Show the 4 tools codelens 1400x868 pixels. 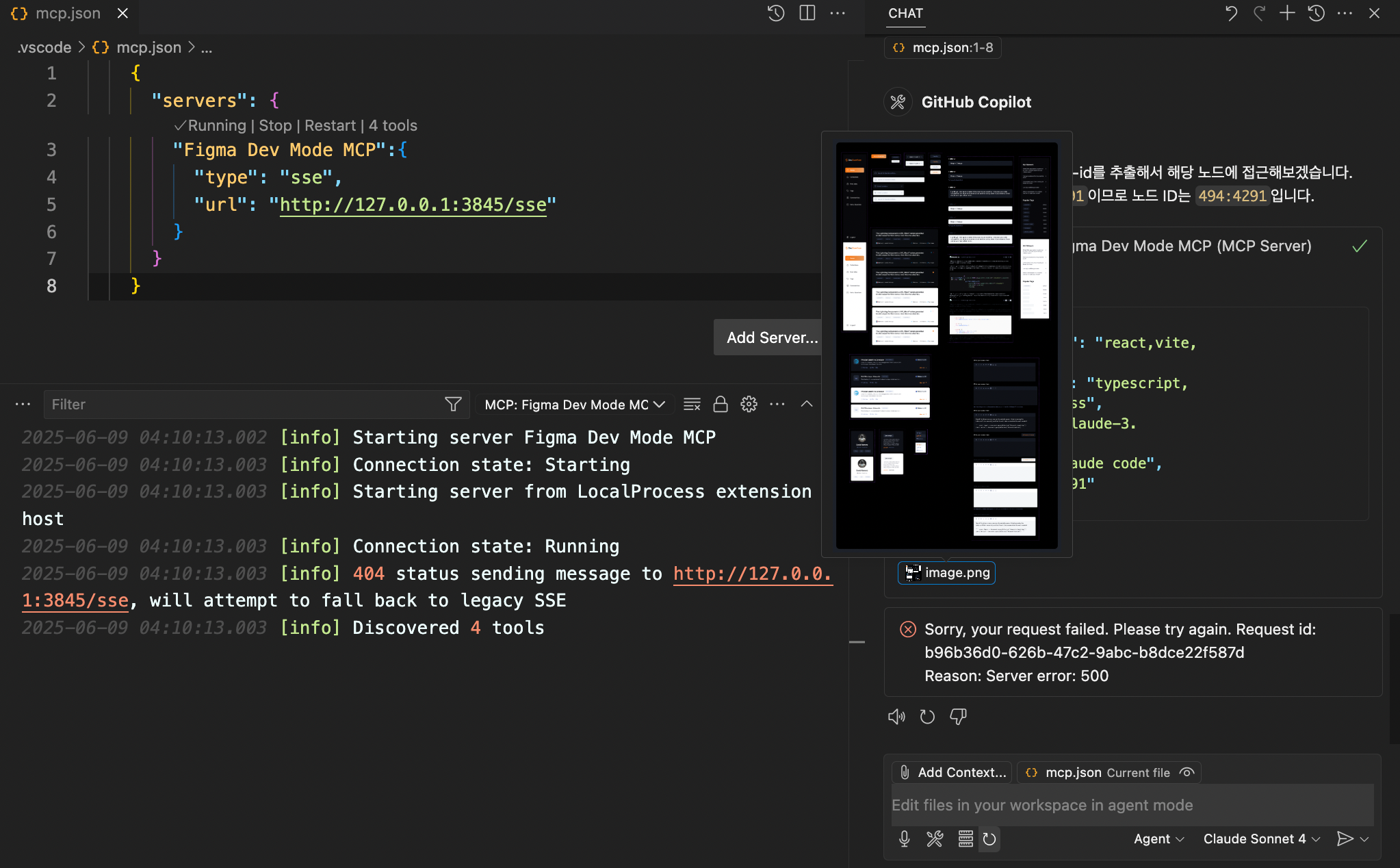point(393,126)
